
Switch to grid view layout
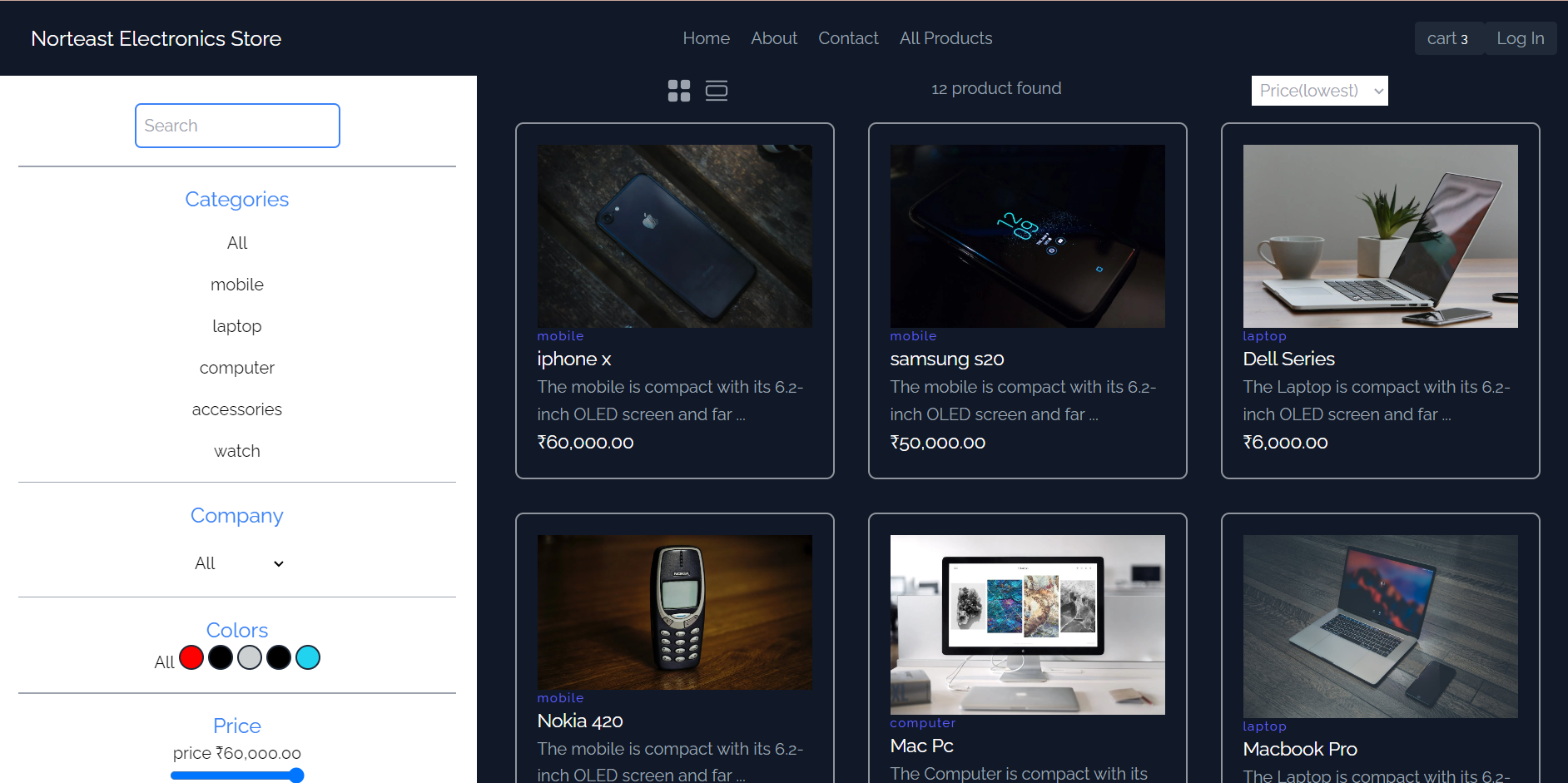click(679, 91)
